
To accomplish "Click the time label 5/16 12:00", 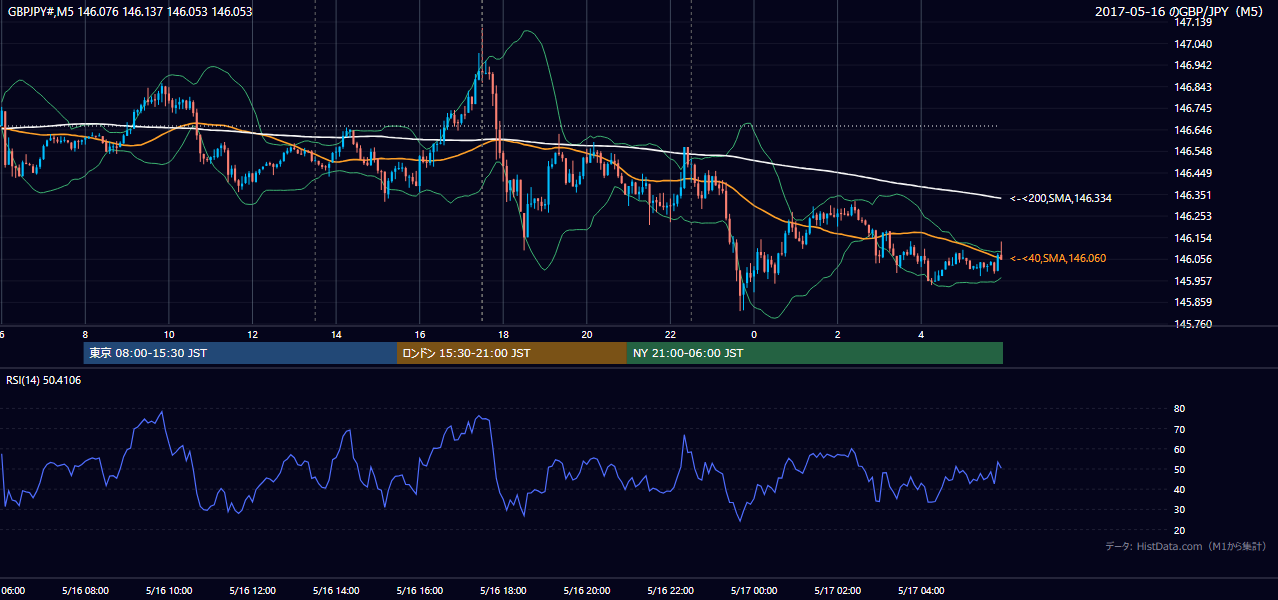I will (252, 590).
